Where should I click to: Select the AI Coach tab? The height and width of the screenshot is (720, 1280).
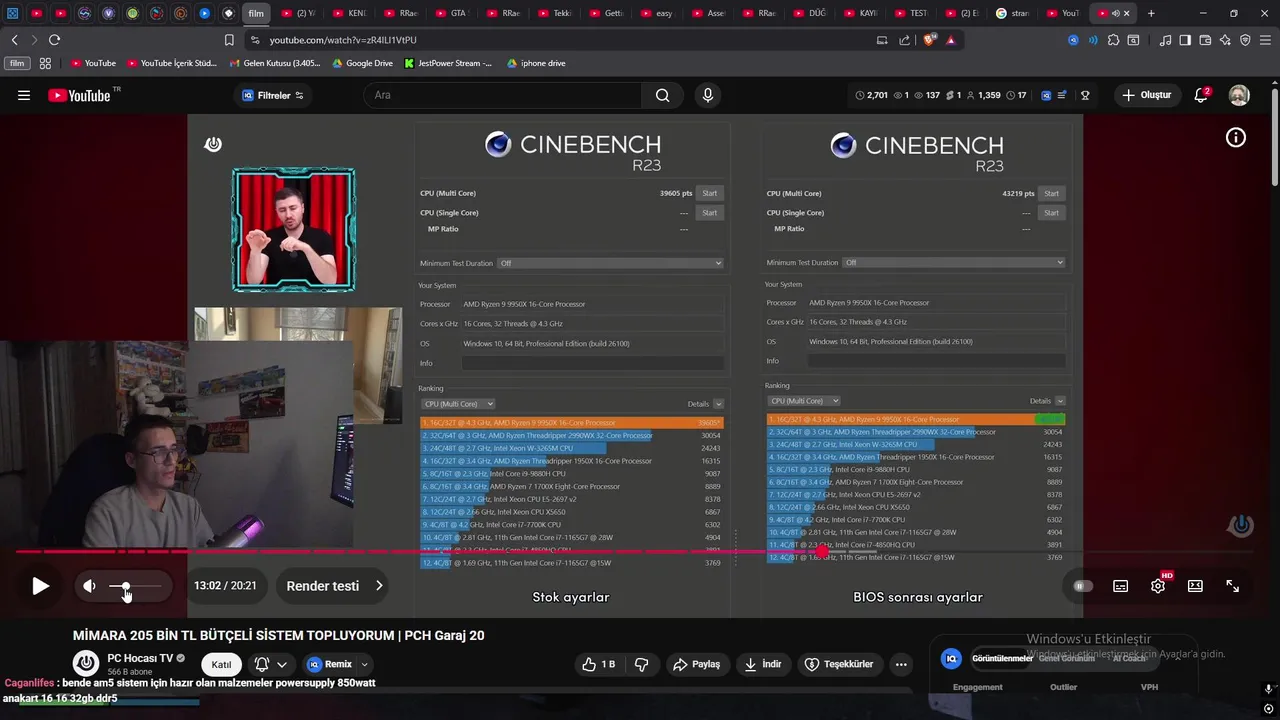(x=1130, y=658)
